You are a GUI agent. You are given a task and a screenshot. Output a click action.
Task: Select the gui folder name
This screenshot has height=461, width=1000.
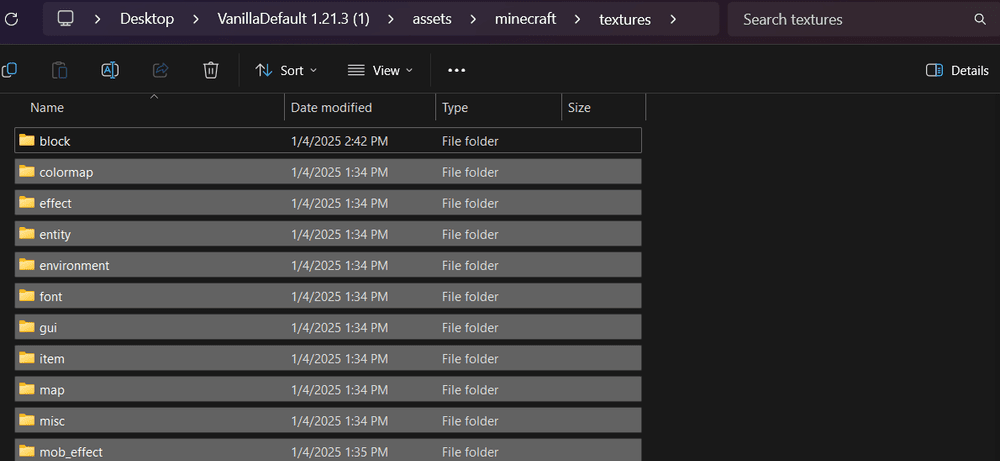click(48, 328)
